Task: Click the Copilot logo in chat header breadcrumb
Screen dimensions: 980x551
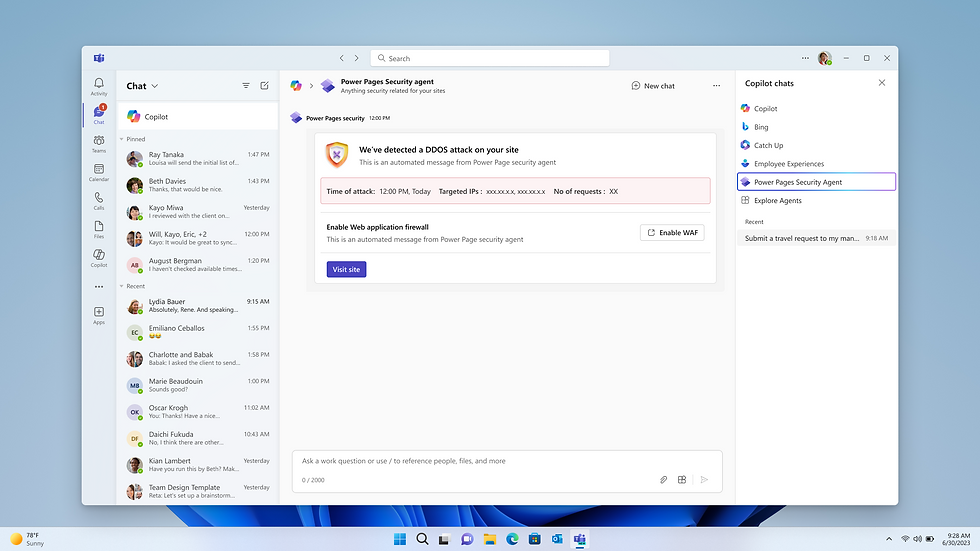Action: tap(296, 86)
